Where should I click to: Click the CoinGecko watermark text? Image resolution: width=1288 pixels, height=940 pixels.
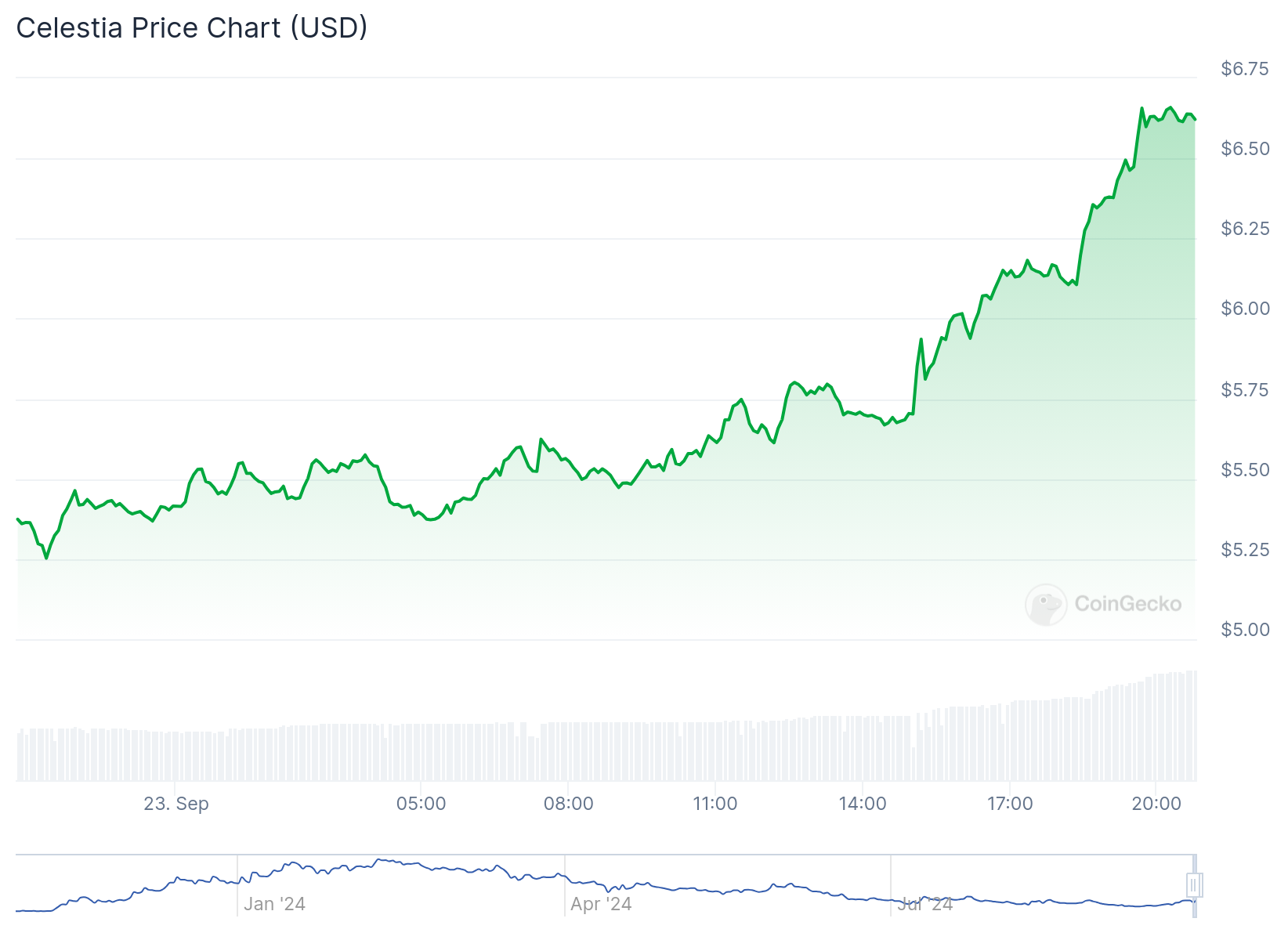tap(1127, 604)
